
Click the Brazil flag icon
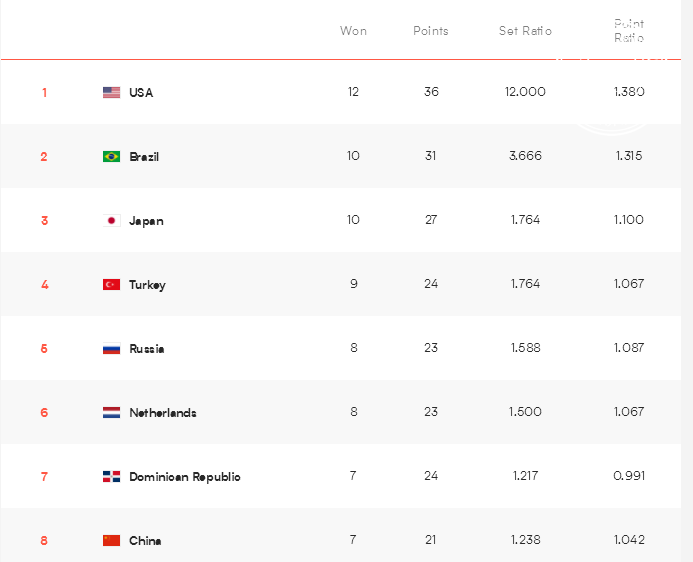click(x=111, y=156)
